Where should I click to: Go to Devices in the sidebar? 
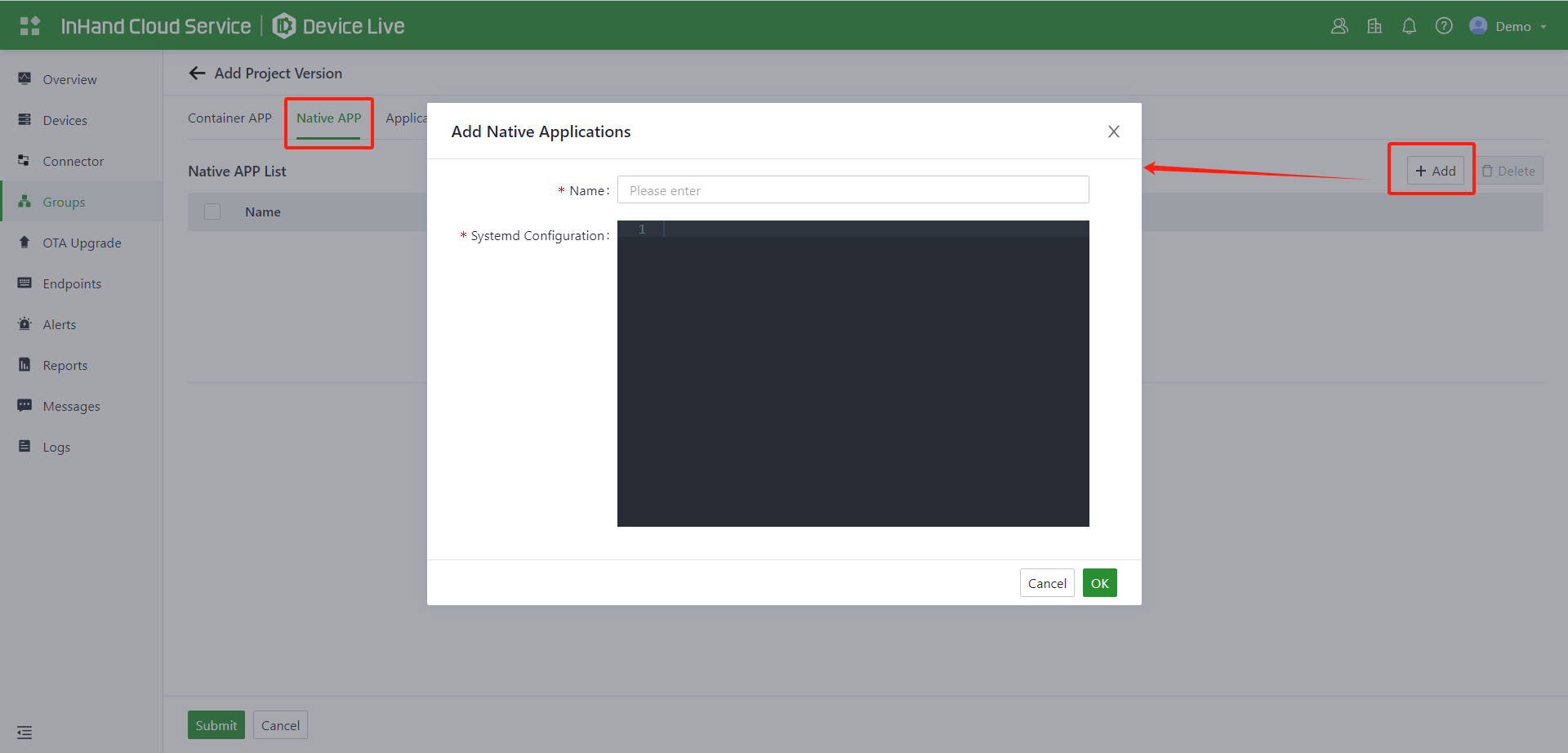click(x=65, y=120)
